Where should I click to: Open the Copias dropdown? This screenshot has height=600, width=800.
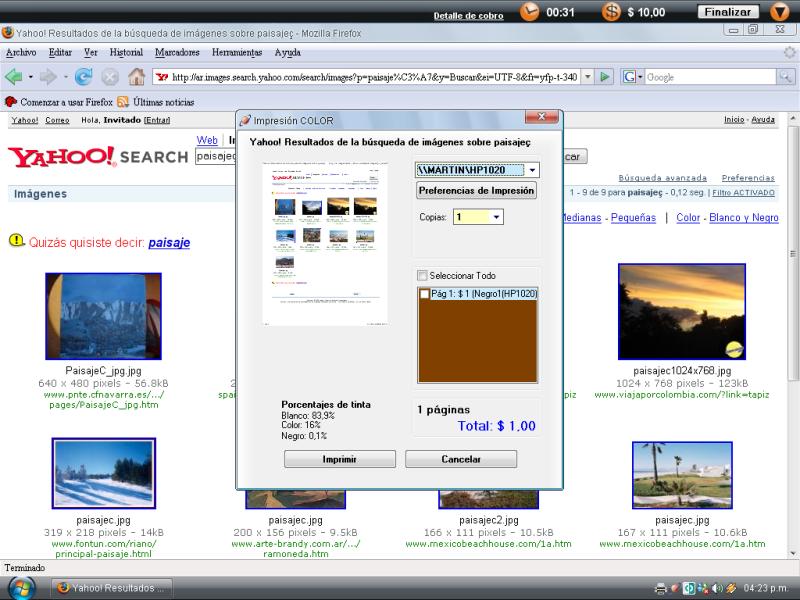[496, 217]
